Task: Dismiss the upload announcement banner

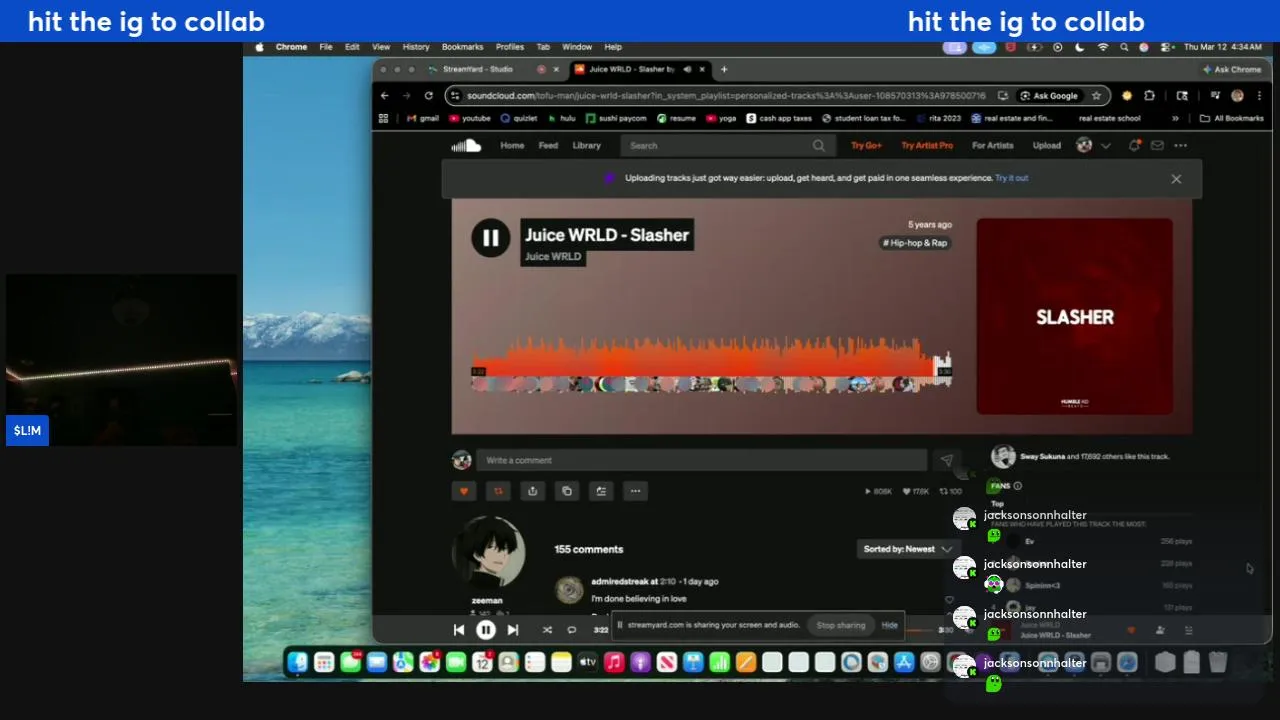Action: (x=1176, y=179)
